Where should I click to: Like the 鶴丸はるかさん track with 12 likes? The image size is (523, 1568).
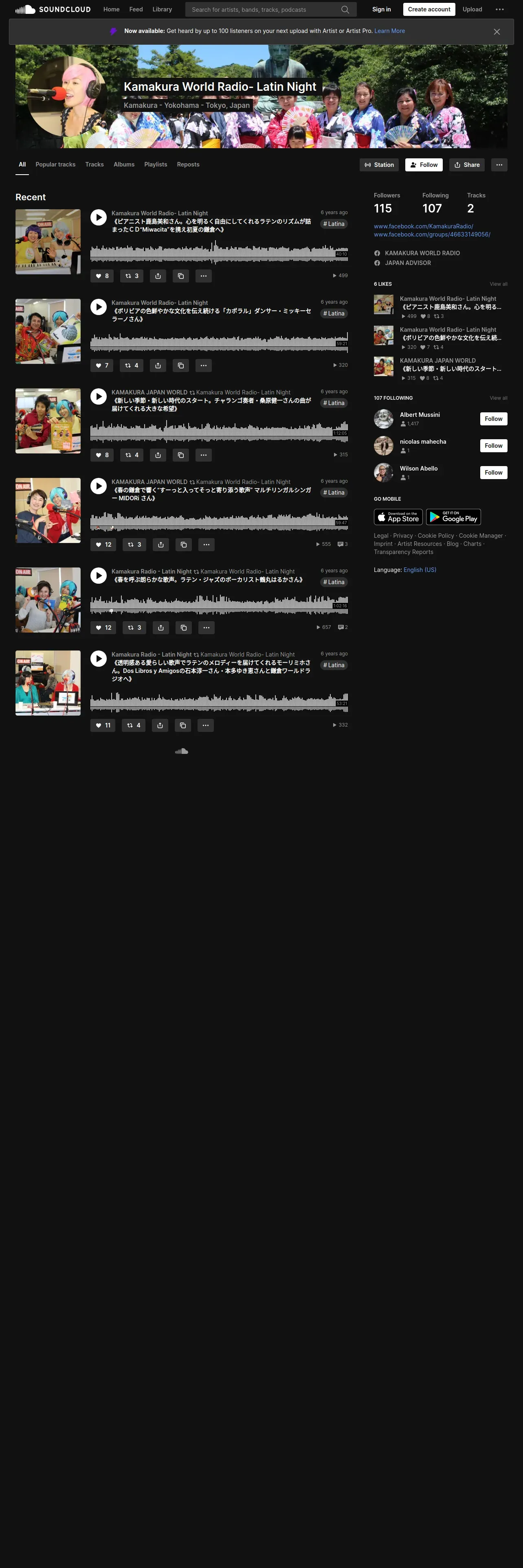coord(103,627)
